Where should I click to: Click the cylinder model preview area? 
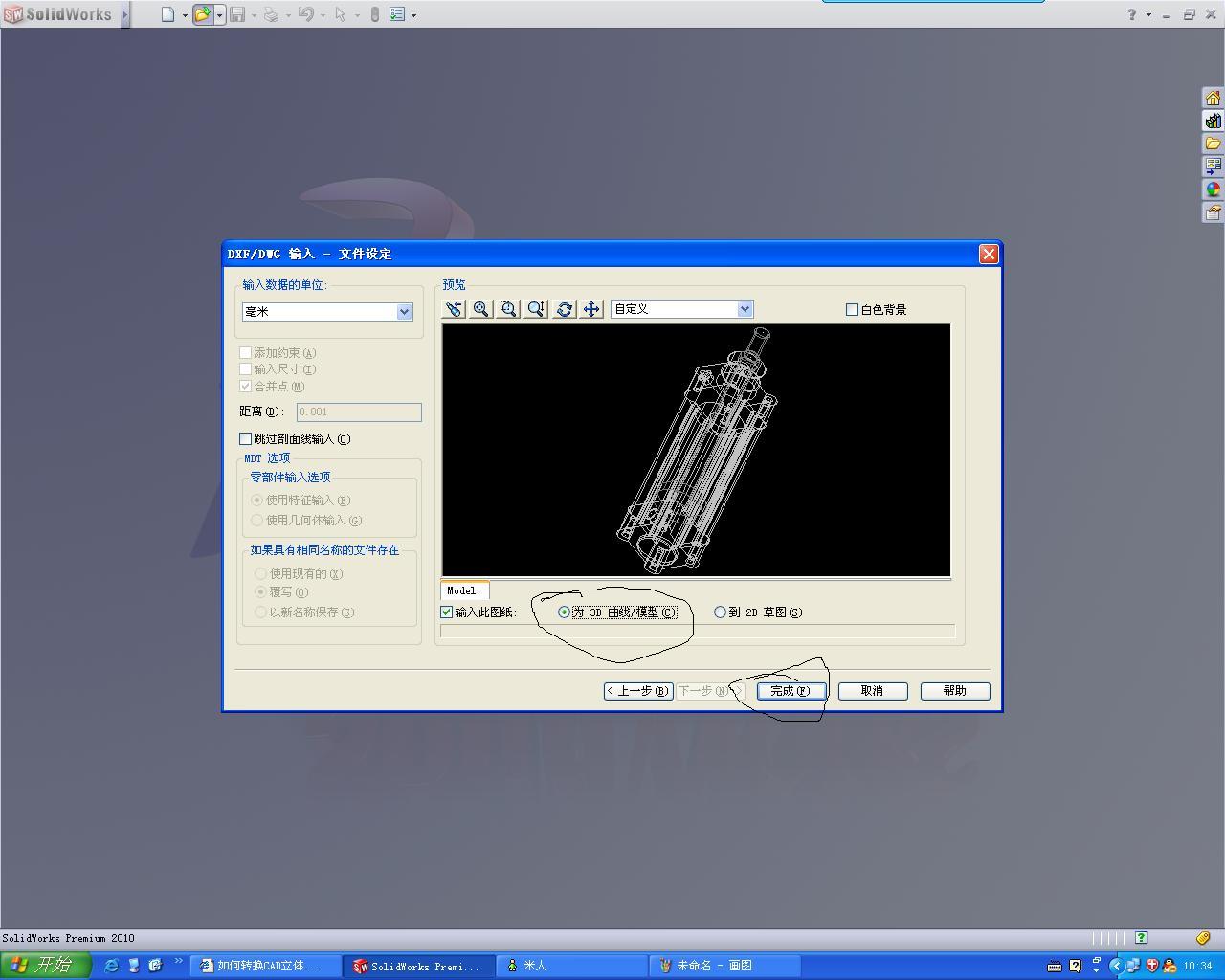696,450
